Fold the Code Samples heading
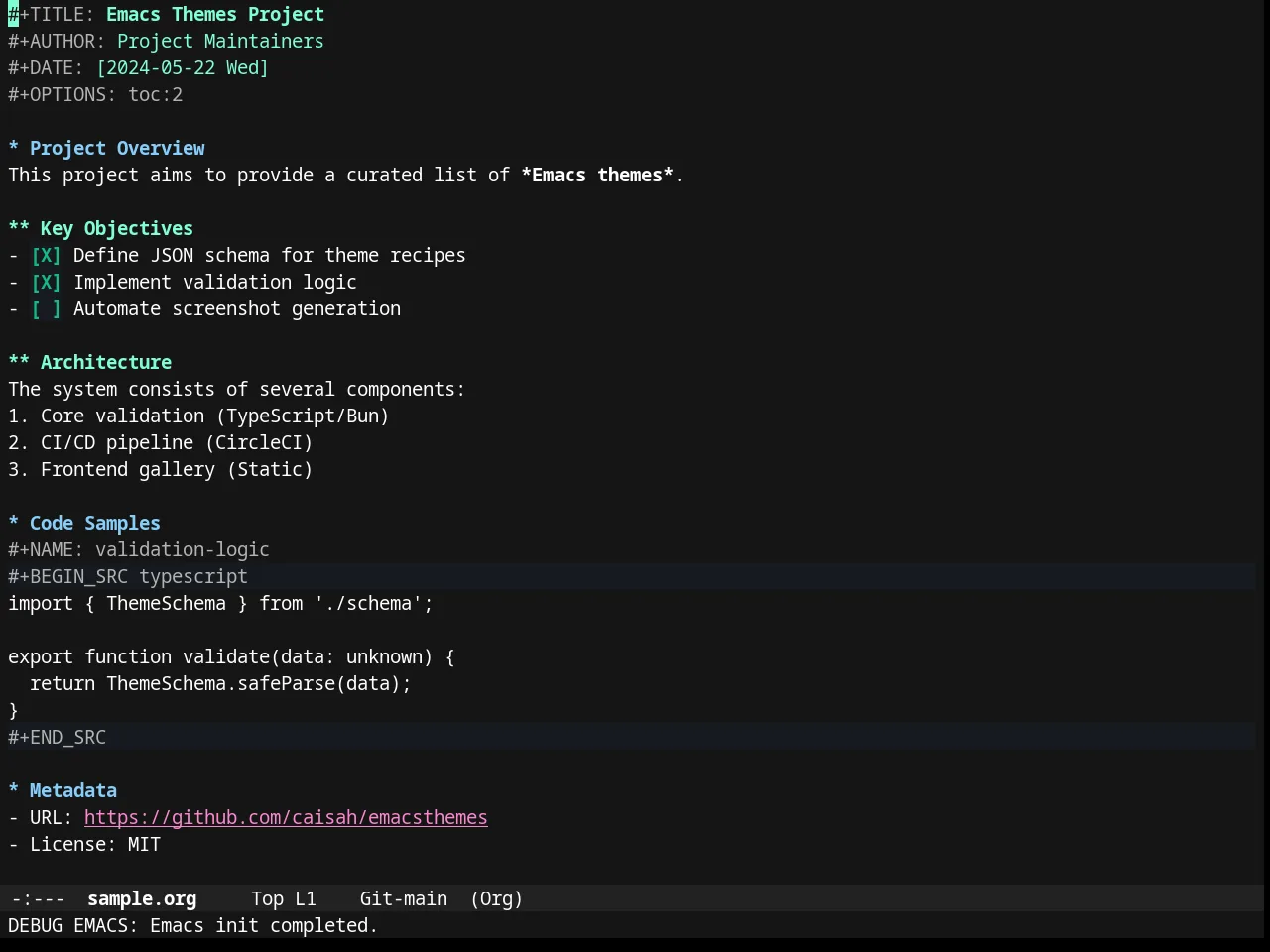The height and width of the screenshot is (952, 1270). 14,523
